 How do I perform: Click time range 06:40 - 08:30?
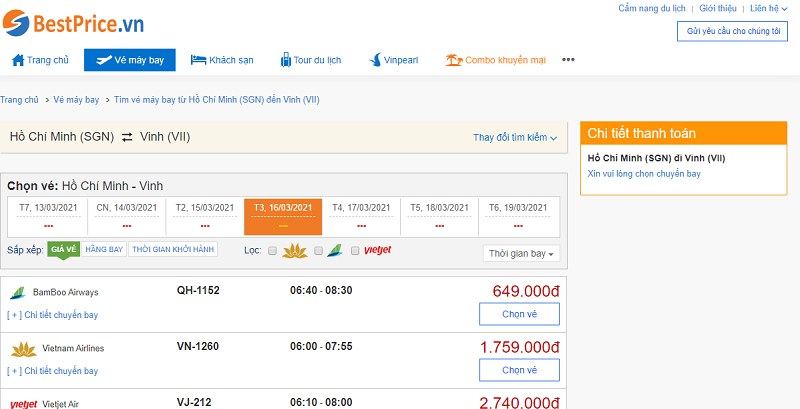[x=321, y=291]
